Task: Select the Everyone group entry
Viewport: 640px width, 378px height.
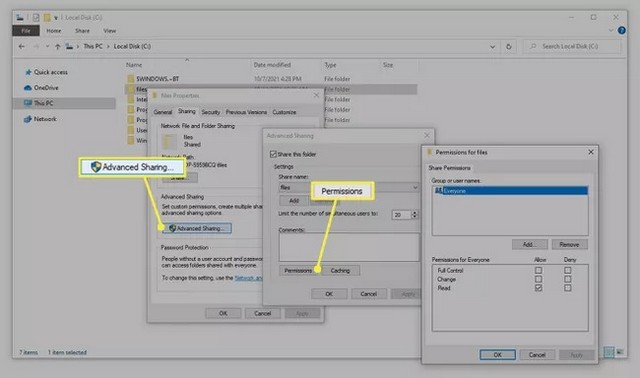Action: click(x=510, y=191)
